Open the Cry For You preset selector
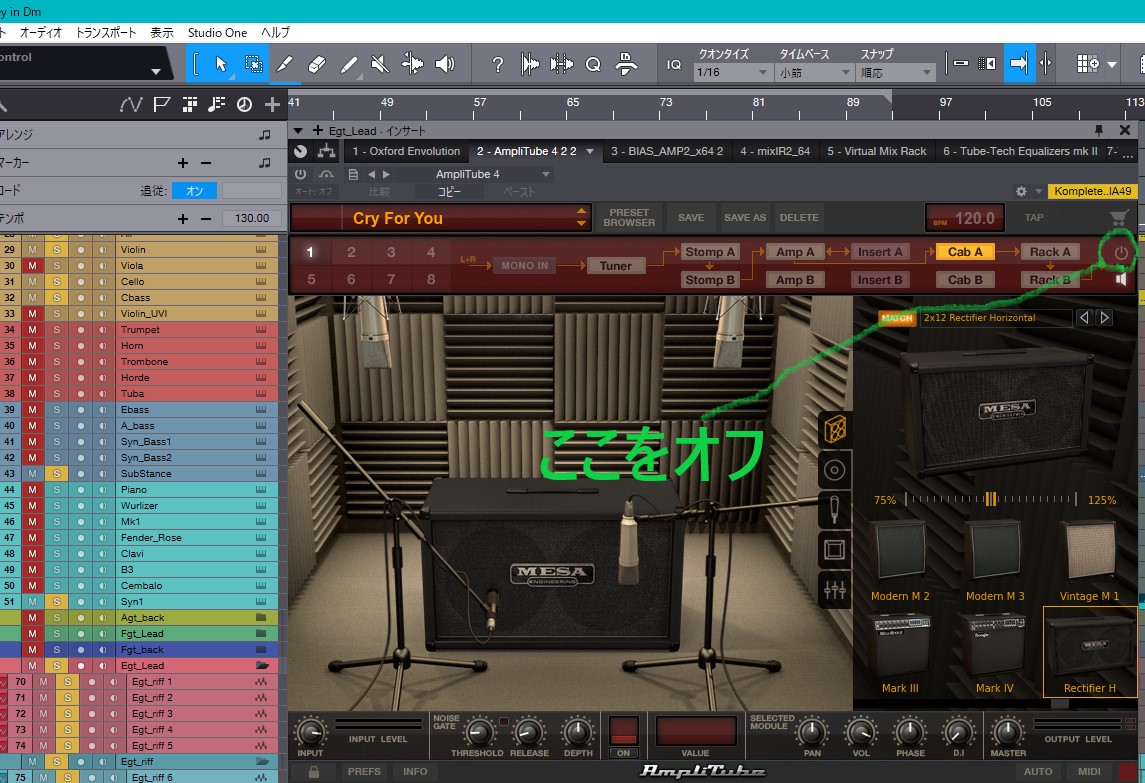 click(x=440, y=218)
